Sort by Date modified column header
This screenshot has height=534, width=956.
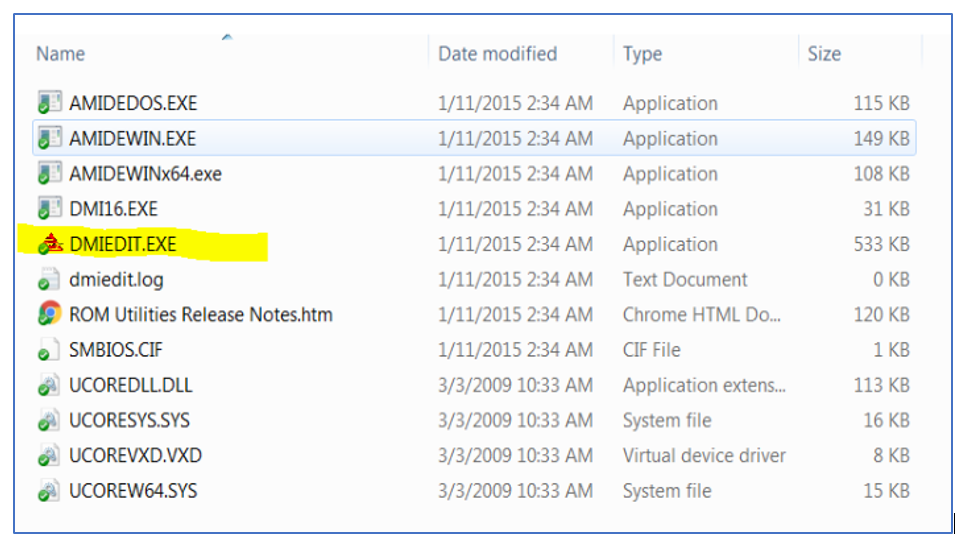pos(498,54)
